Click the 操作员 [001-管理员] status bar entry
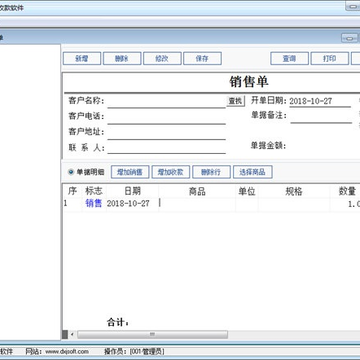The image size is (360, 360). coord(134,351)
